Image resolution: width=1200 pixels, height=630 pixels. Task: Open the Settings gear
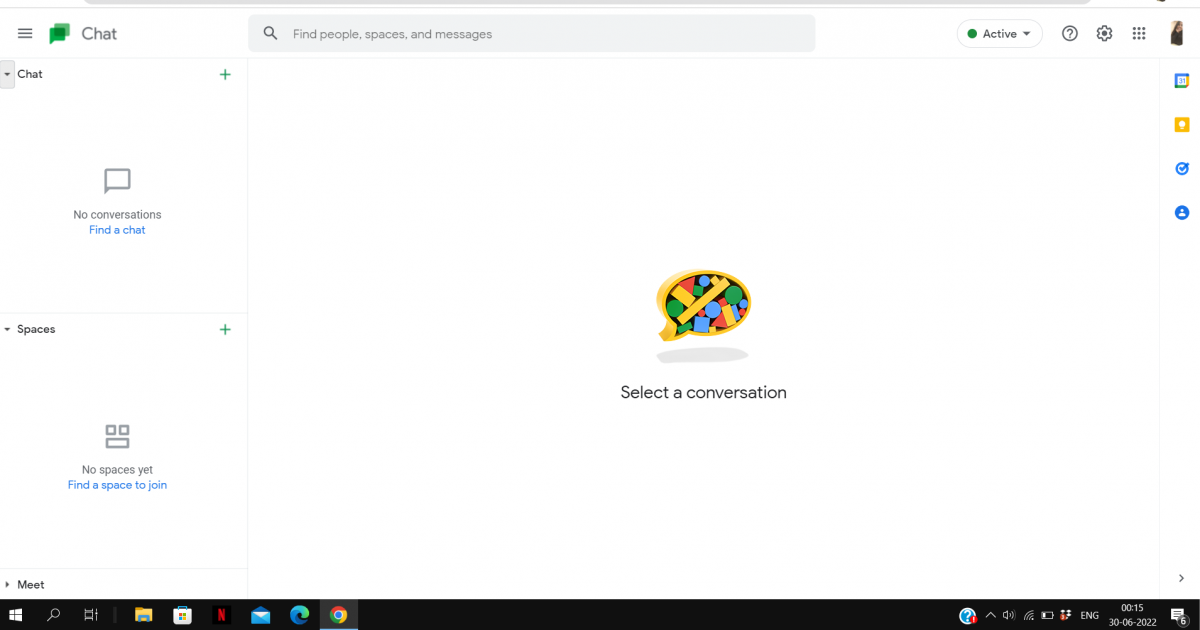click(1104, 33)
